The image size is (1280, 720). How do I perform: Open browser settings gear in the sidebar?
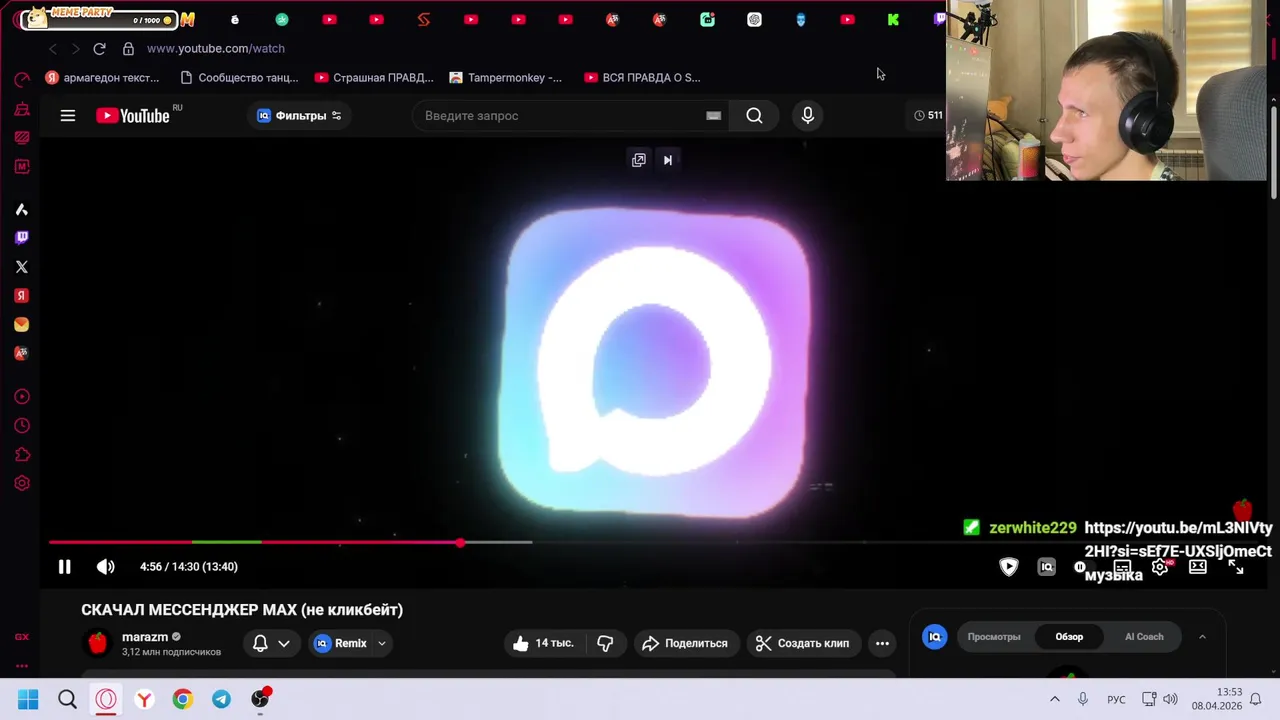(22, 484)
